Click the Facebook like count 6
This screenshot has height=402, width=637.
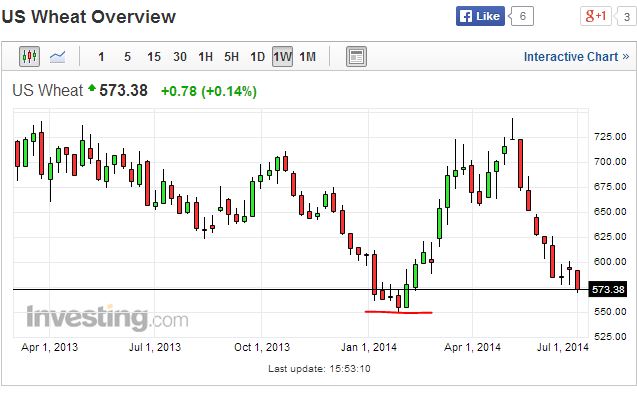(522, 16)
